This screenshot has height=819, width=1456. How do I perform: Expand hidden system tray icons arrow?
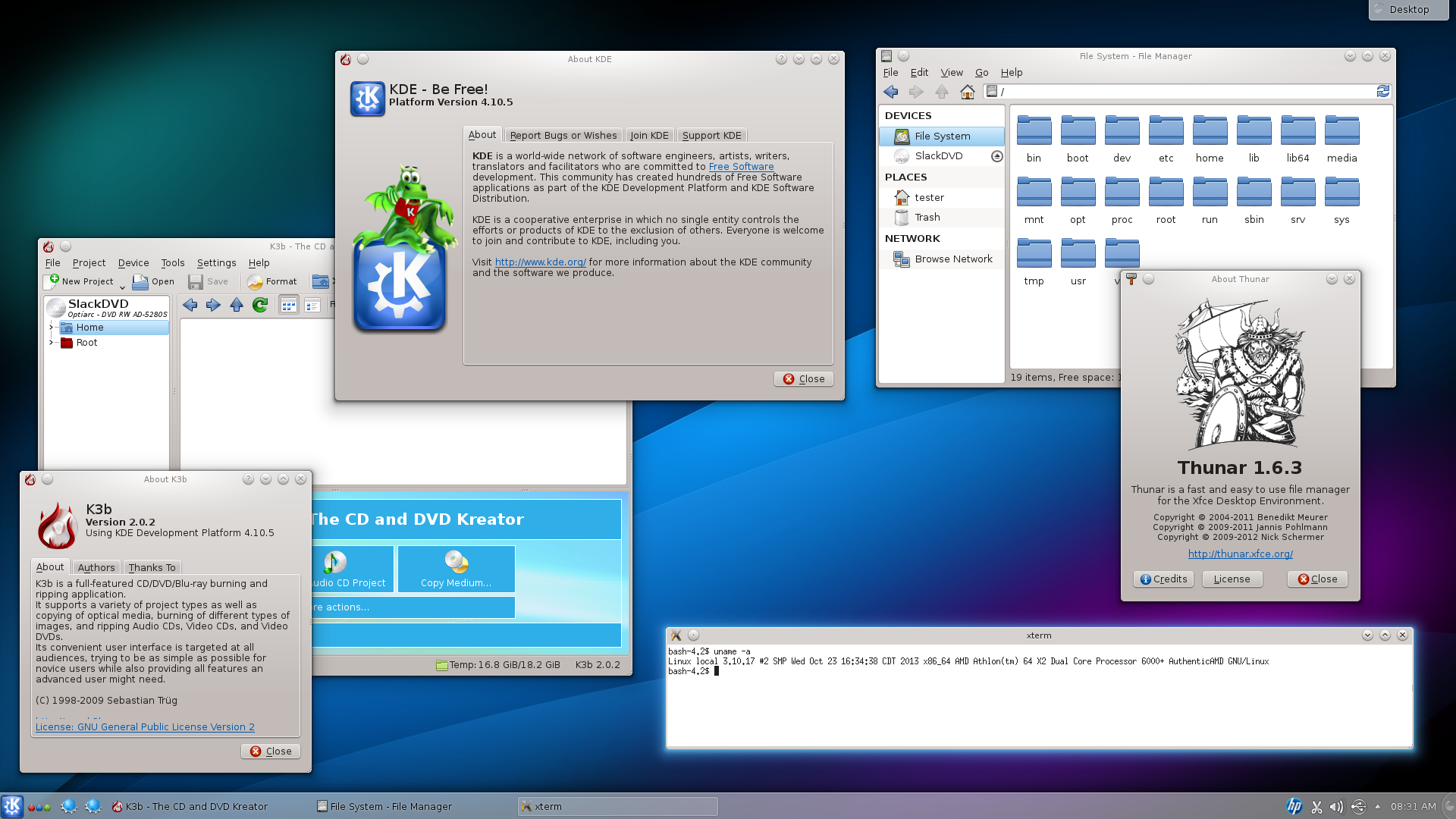pos(1377,807)
